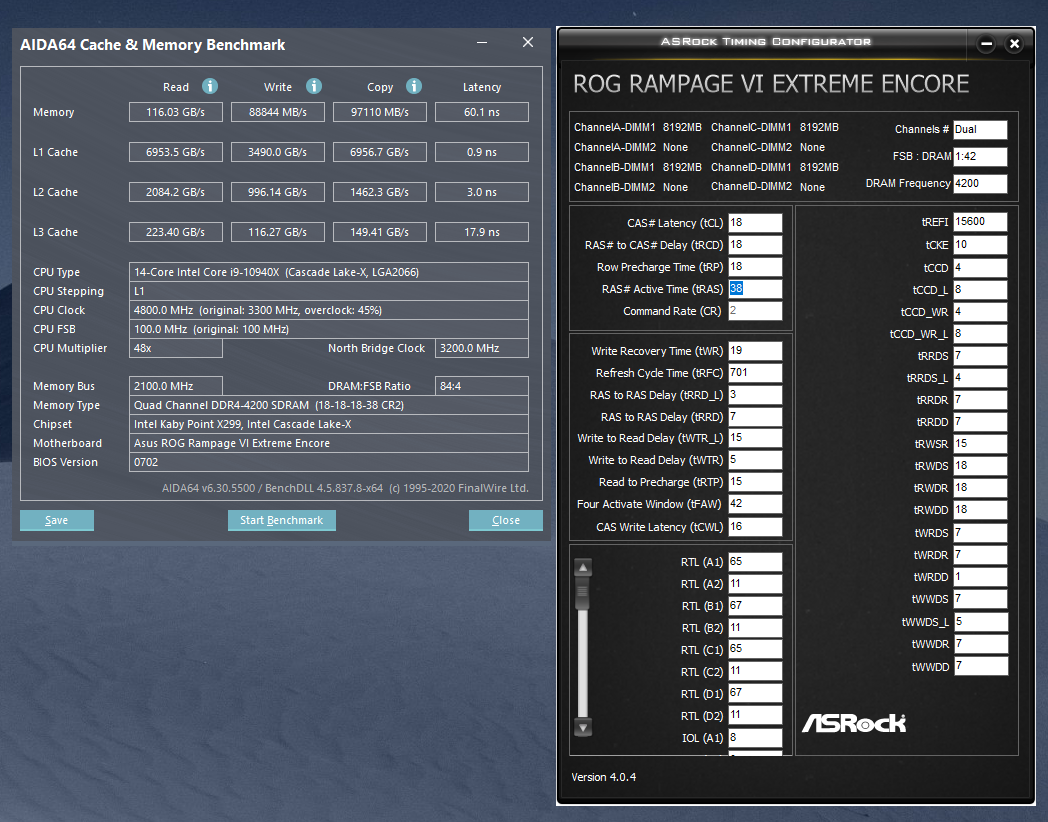Image resolution: width=1048 pixels, height=822 pixels.
Task: Select the tWWDD value field
Action: 980,666
